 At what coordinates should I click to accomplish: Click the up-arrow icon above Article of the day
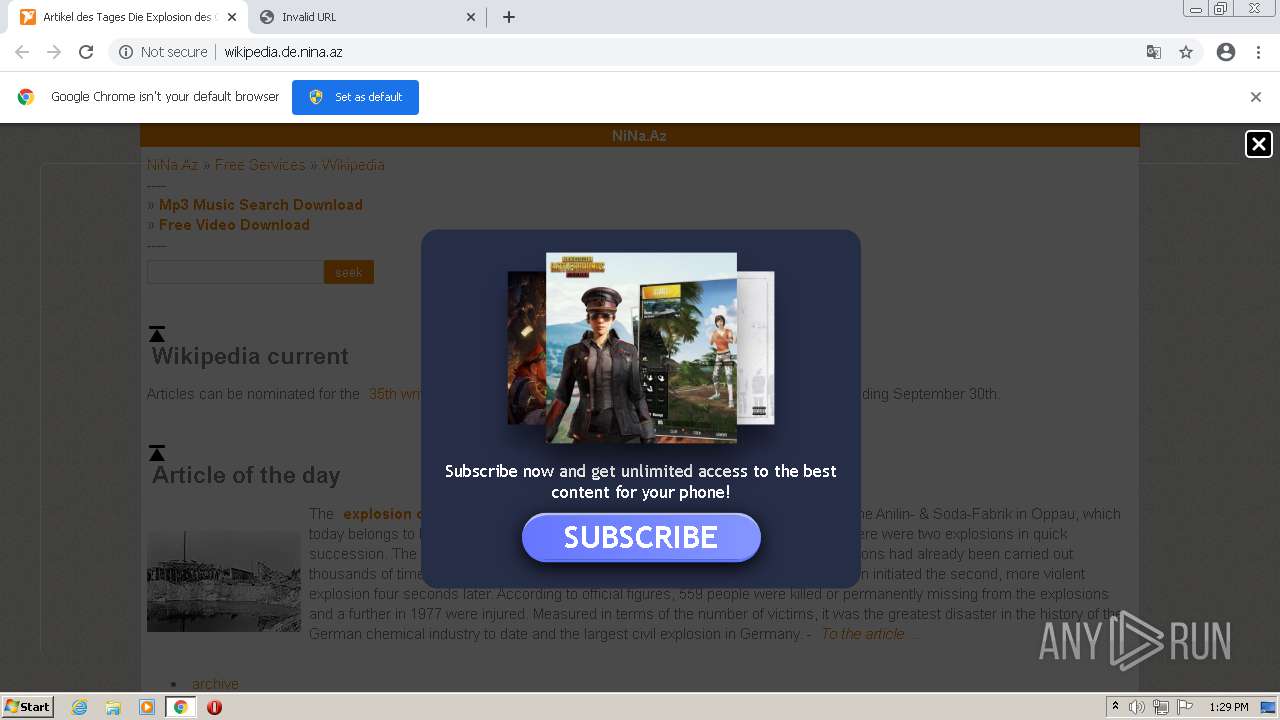point(157,453)
